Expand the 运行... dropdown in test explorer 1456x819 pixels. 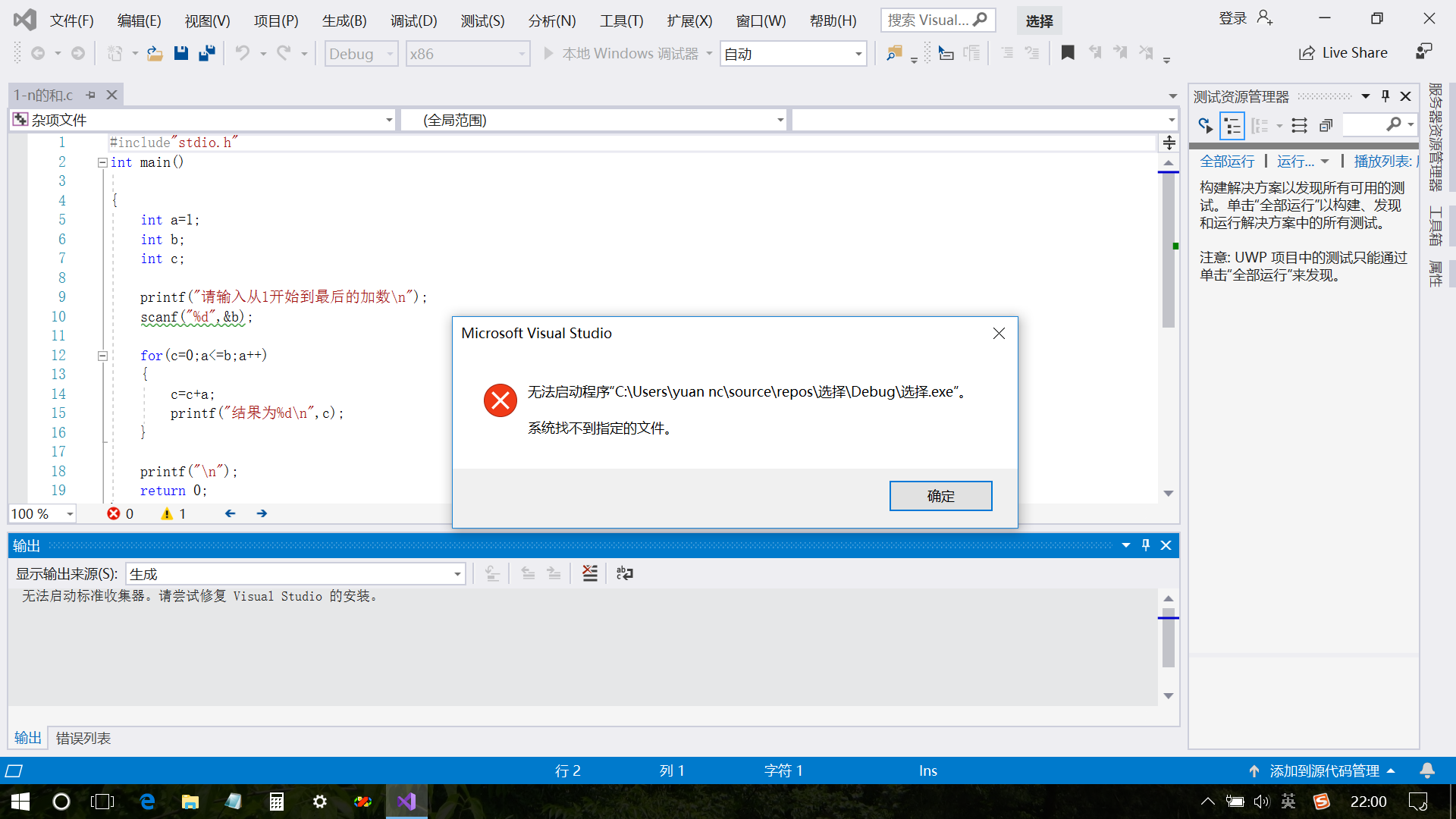[x=1324, y=162]
